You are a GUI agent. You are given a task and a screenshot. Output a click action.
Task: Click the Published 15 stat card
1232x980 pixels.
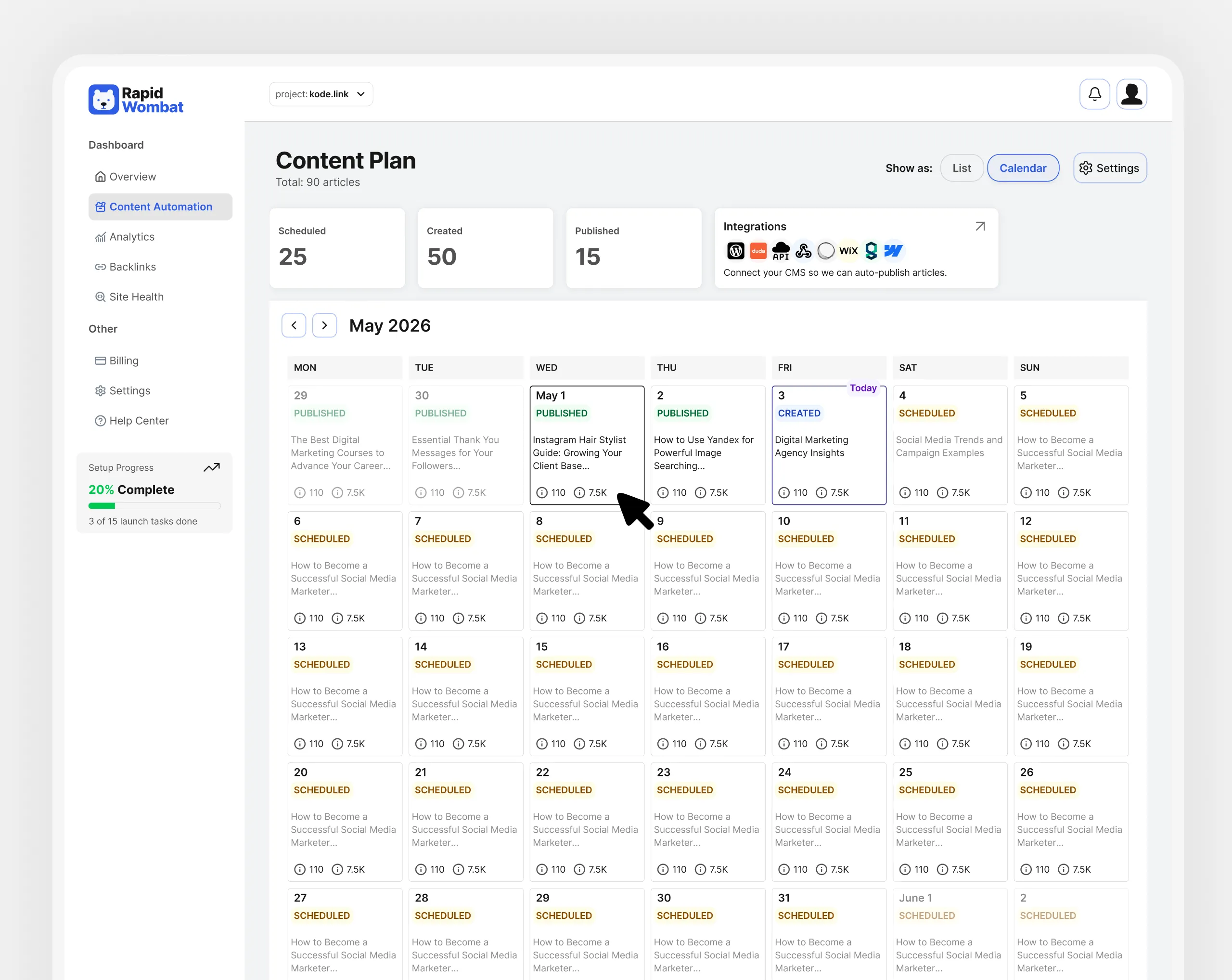tap(634, 248)
